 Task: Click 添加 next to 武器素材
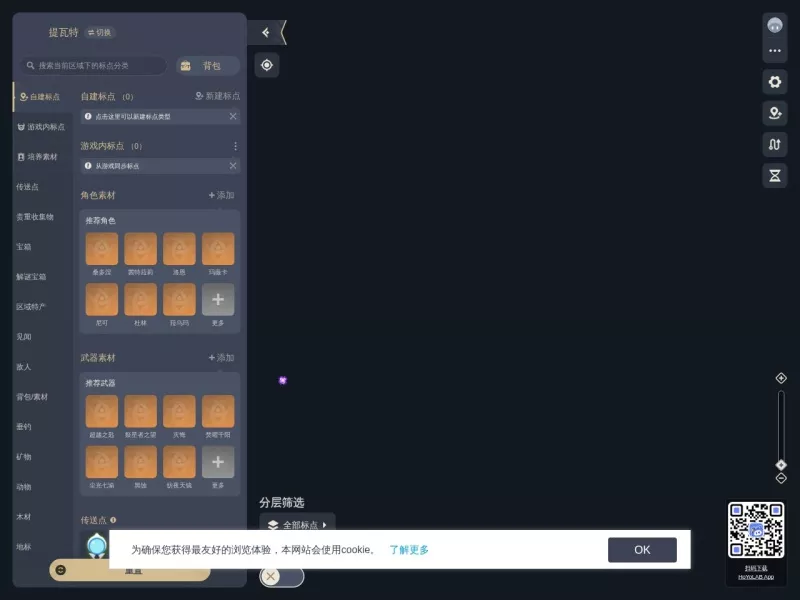(221, 358)
